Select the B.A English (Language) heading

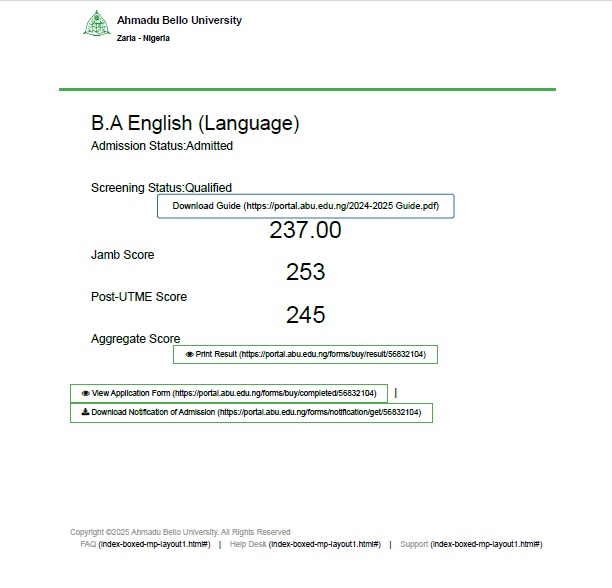click(x=195, y=124)
